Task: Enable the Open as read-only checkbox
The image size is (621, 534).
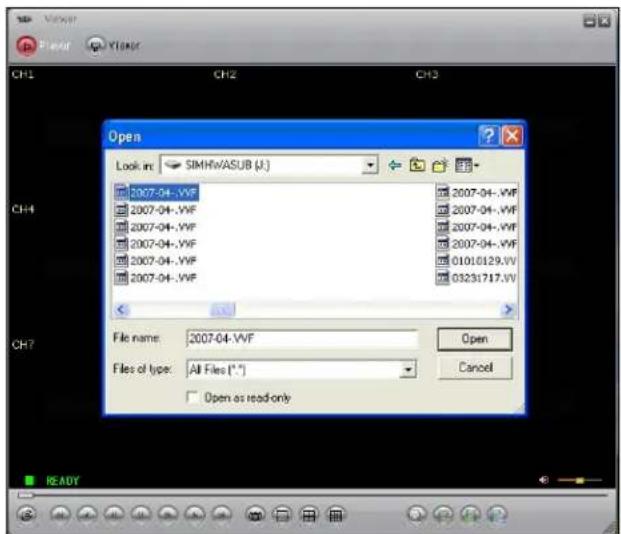Action: 194,397
